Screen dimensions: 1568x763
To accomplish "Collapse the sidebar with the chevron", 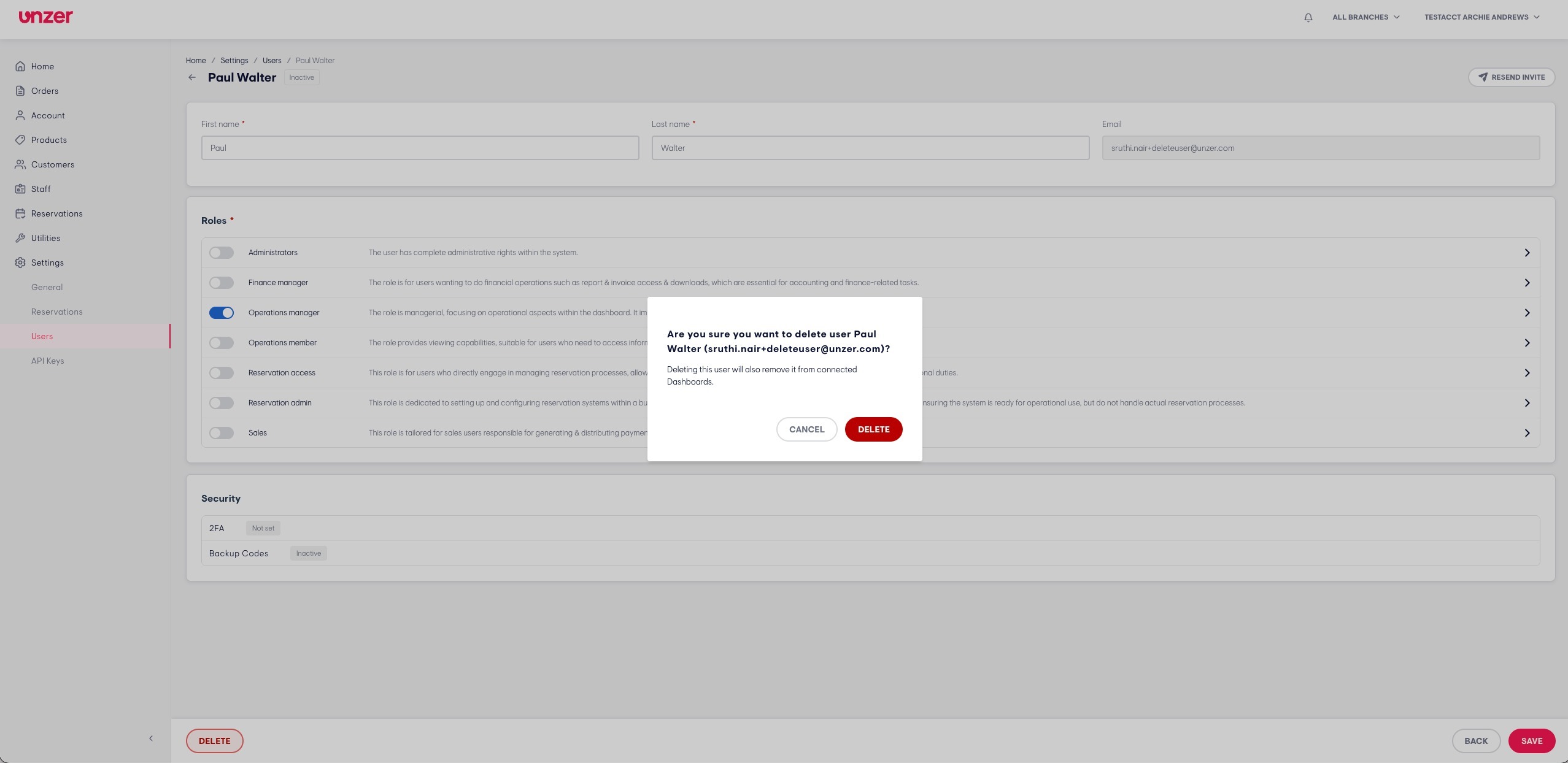I will tap(151, 738).
